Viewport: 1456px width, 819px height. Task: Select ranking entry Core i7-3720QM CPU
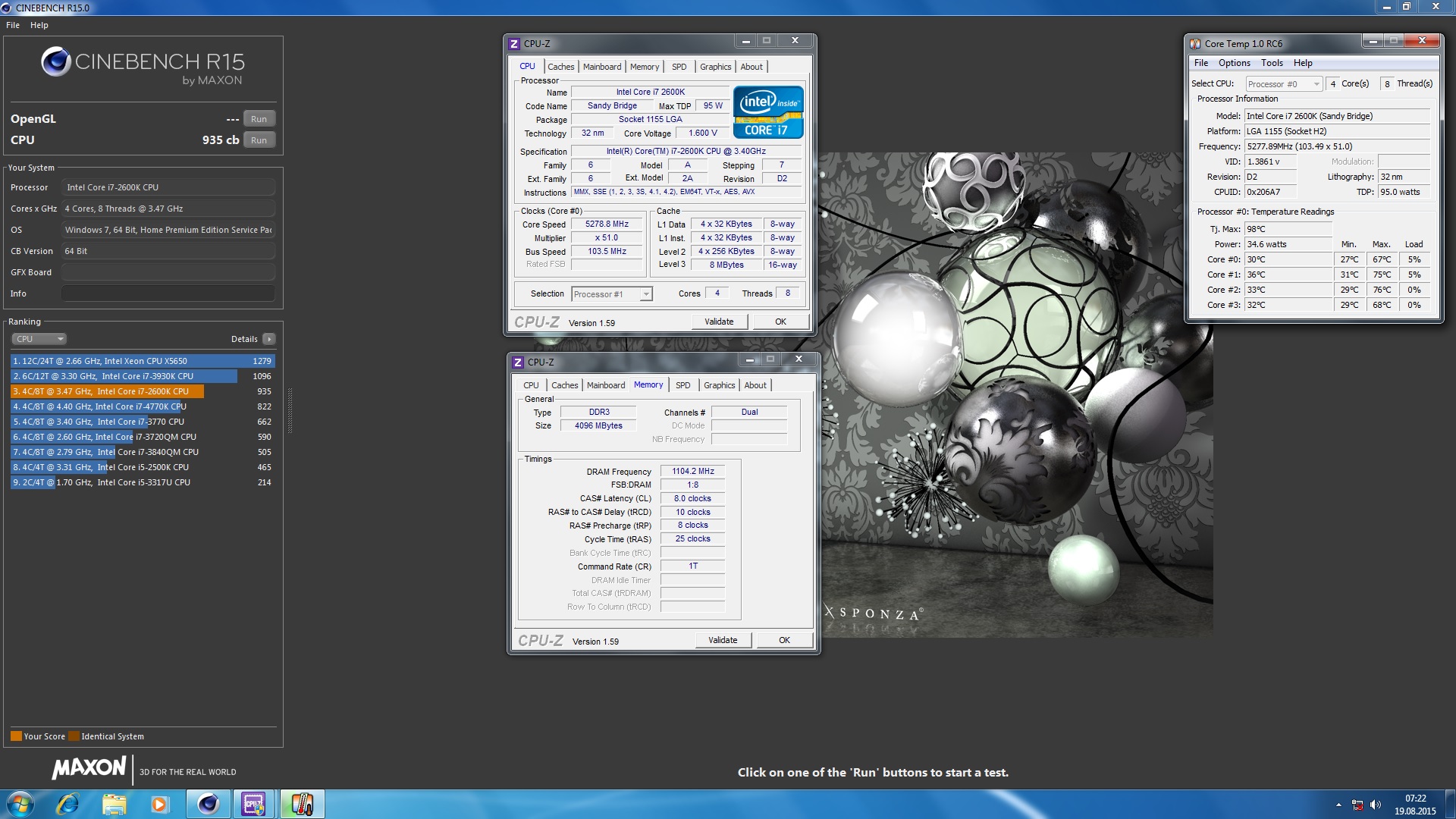[143, 437]
